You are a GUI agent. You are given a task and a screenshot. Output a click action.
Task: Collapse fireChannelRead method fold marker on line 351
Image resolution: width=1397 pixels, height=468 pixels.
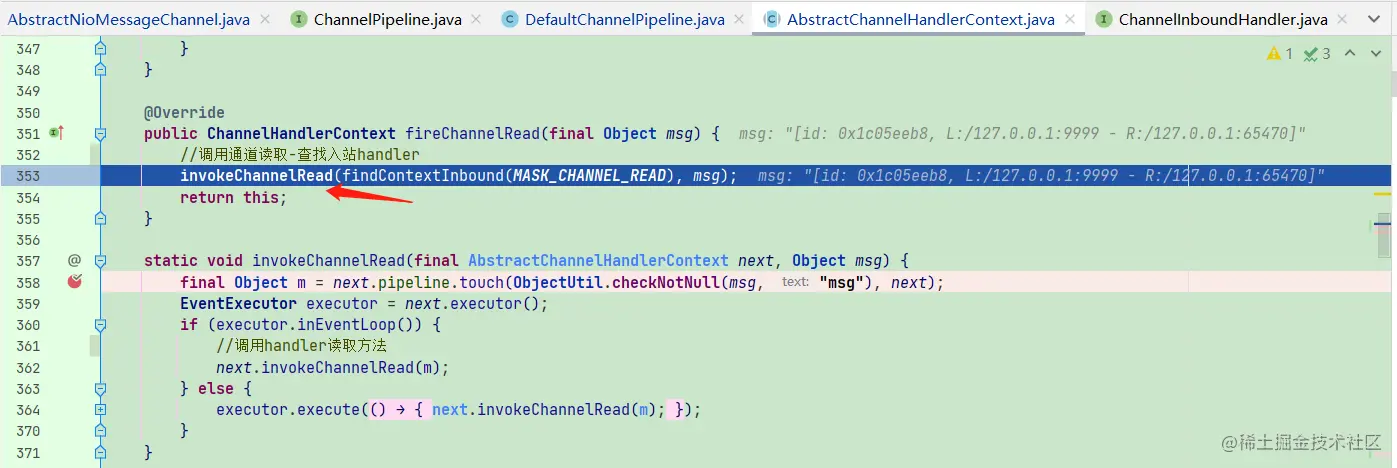coord(100,133)
